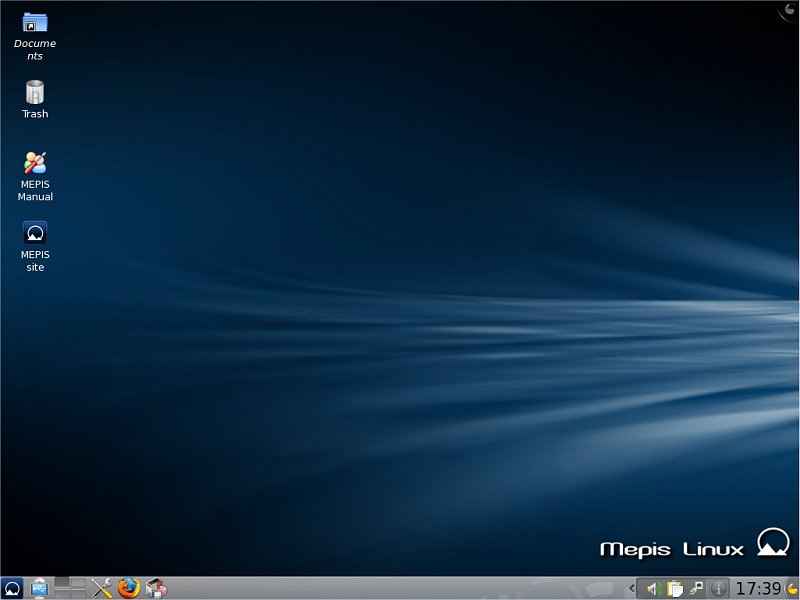Open the panel icon right of Firefox

click(156, 588)
